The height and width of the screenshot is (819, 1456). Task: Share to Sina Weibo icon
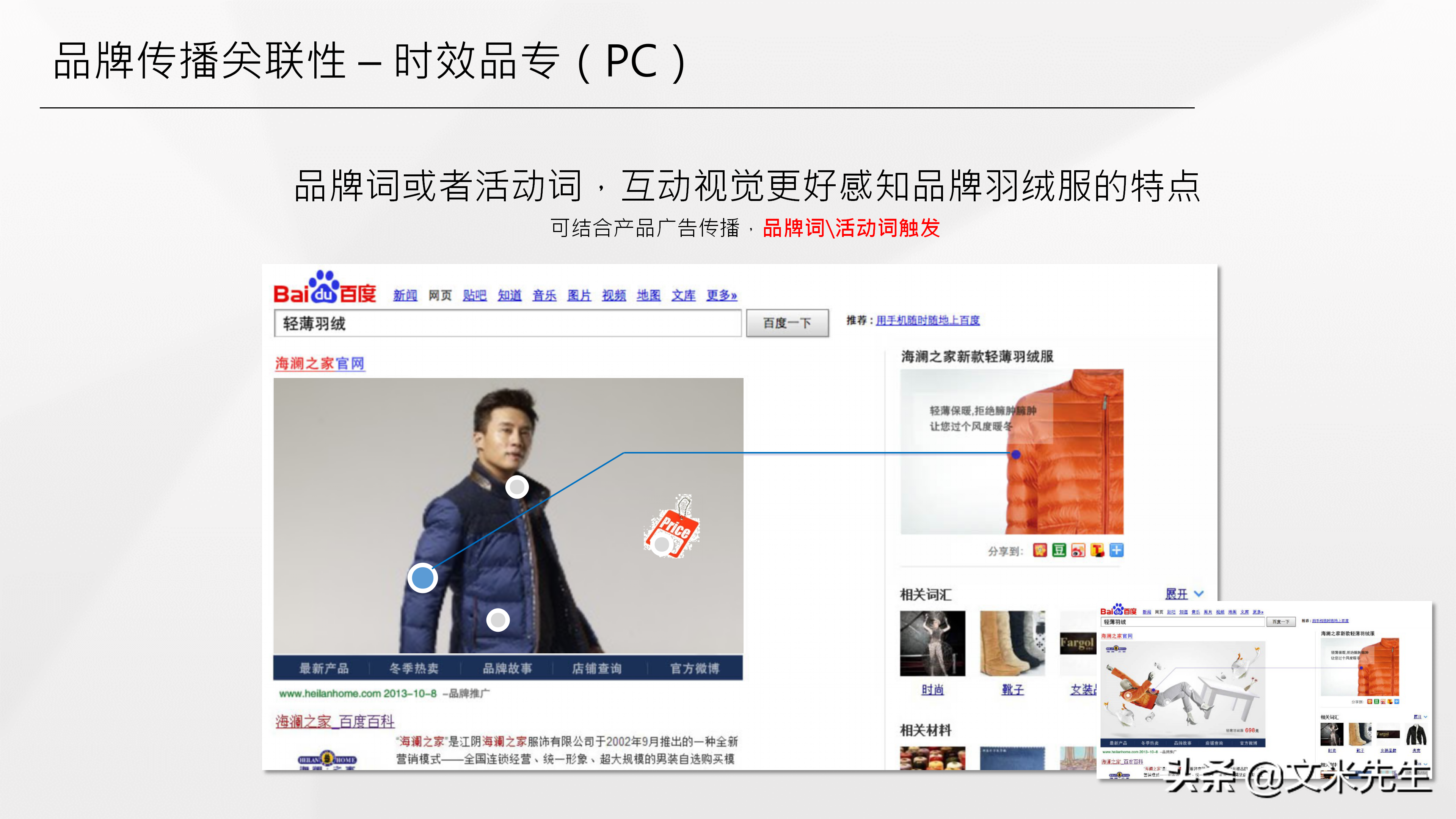coord(1078,550)
